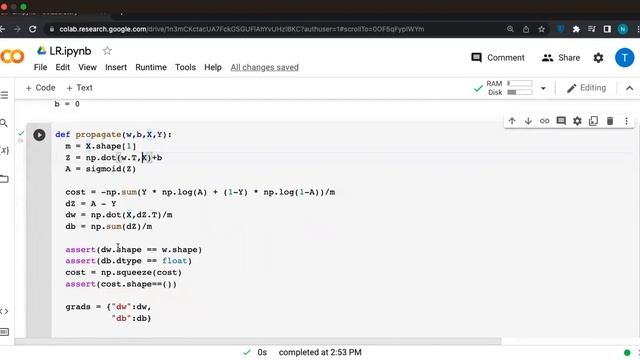Image resolution: width=640 pixels, height=360 pixels.
Task: Click the 'cost = np.squeeze(cost)' line
Action: (x=123, y=273)
